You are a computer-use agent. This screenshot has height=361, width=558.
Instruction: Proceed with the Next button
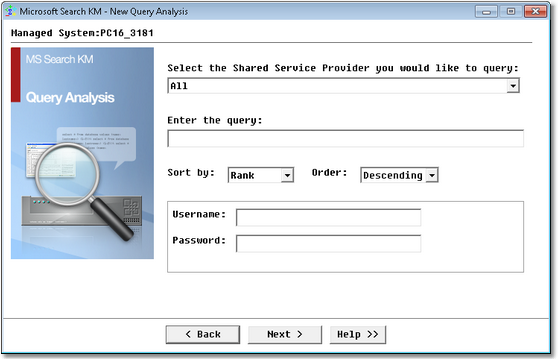pyautogui.click(x=285, y=335)
